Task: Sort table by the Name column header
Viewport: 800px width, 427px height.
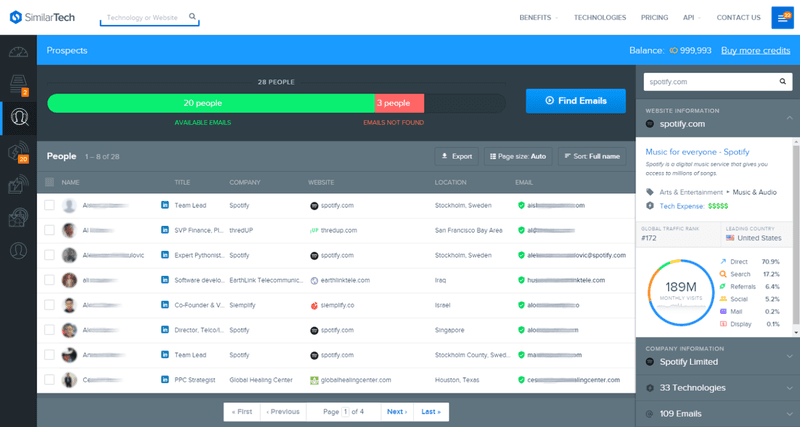Action: (70, 182)
